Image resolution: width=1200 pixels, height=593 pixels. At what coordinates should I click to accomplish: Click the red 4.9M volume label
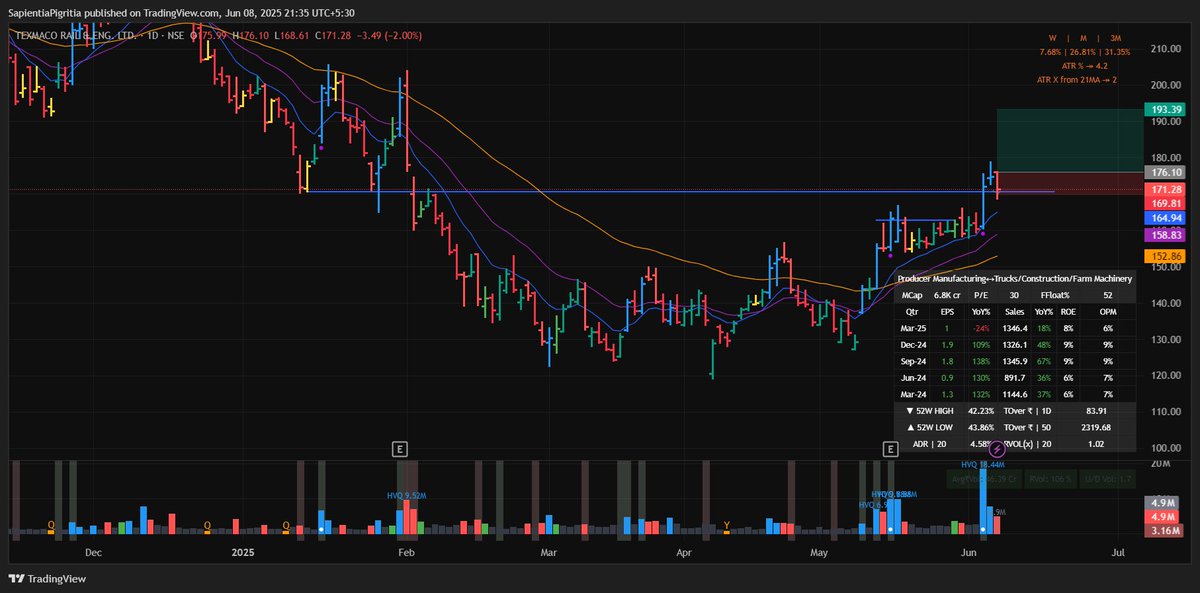coord(1163,517)
